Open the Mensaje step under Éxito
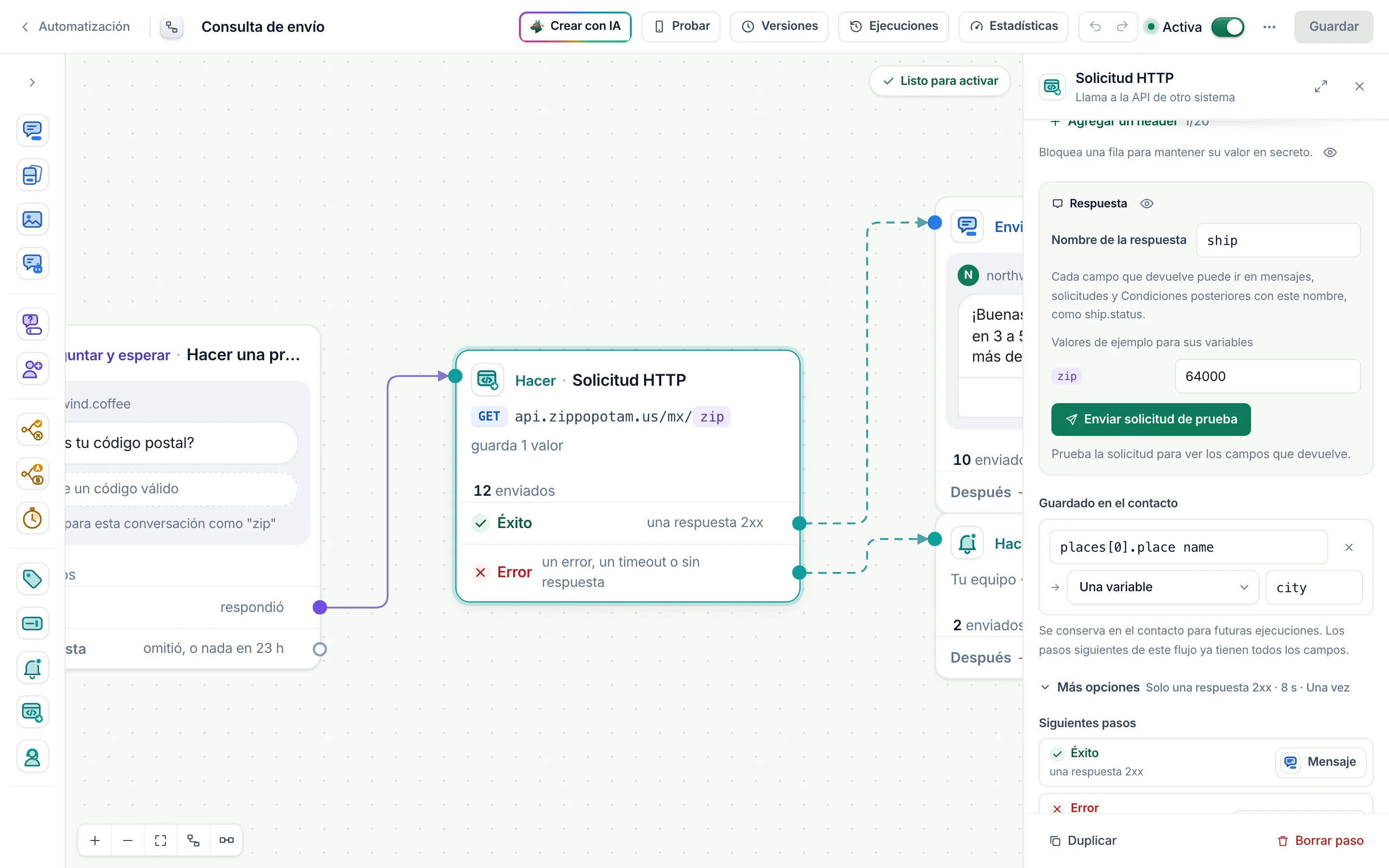 pyautogui.click(x=1320, y=762)
